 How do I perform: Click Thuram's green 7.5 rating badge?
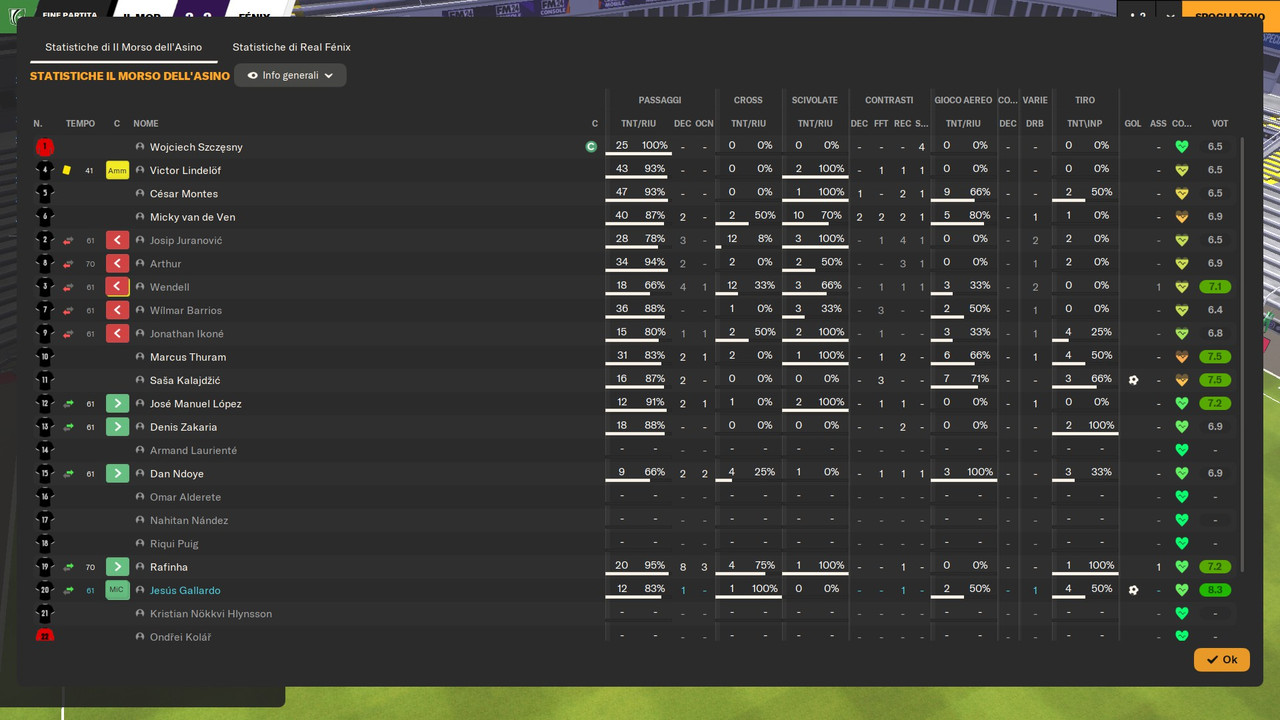coord(1215,357)
